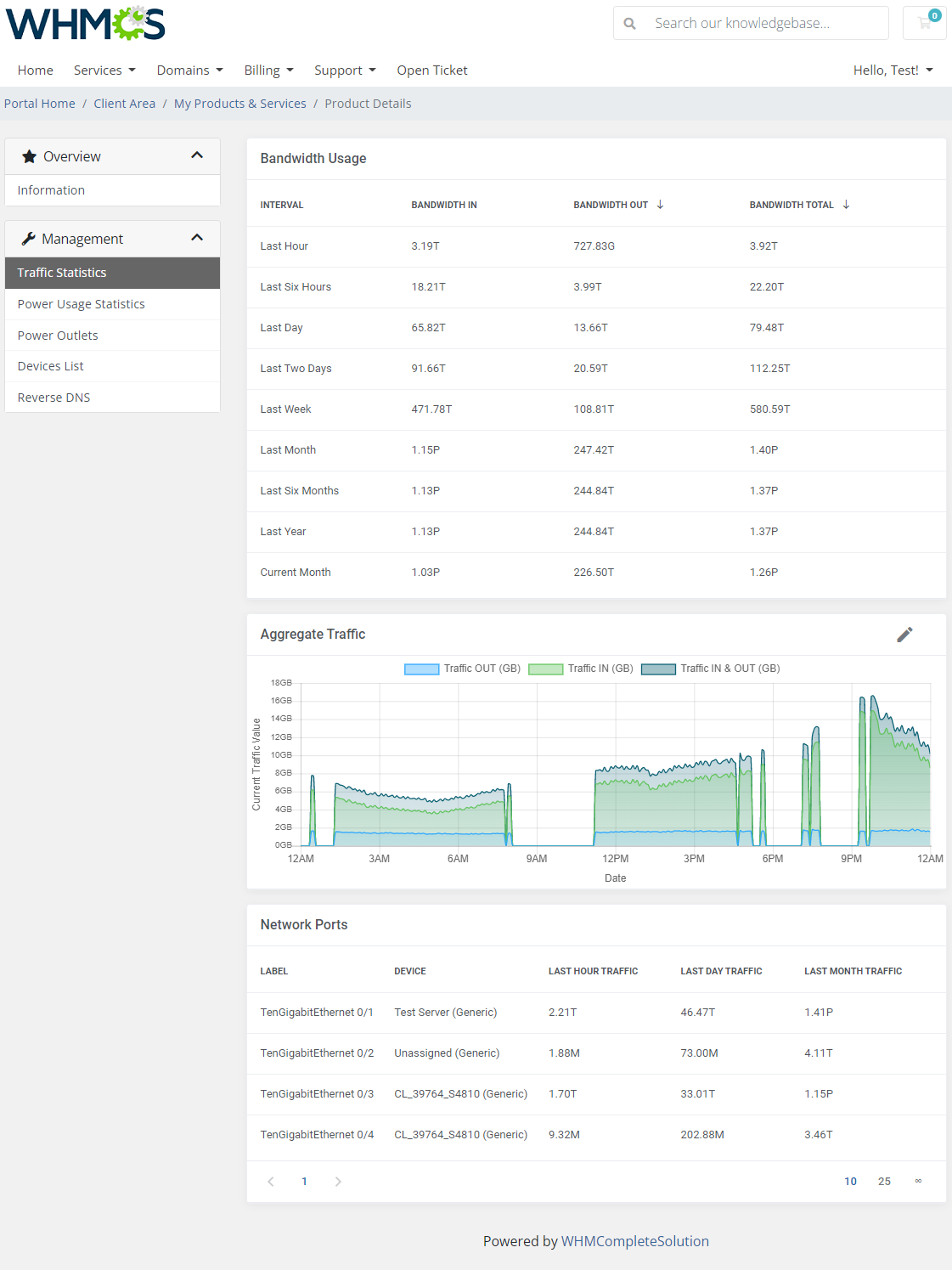
Task: Click the search magnifier icon
Action: pyautogui.click(x=629, y=23)
